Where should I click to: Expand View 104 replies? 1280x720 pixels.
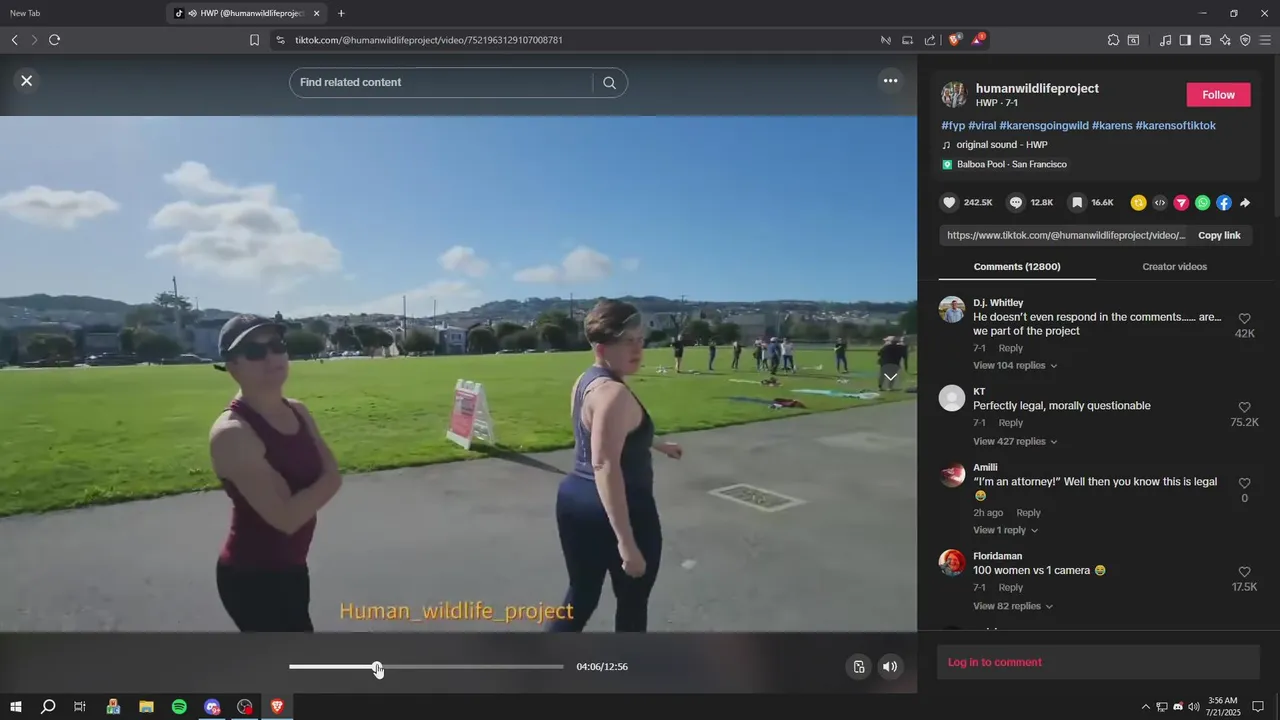1015,366
